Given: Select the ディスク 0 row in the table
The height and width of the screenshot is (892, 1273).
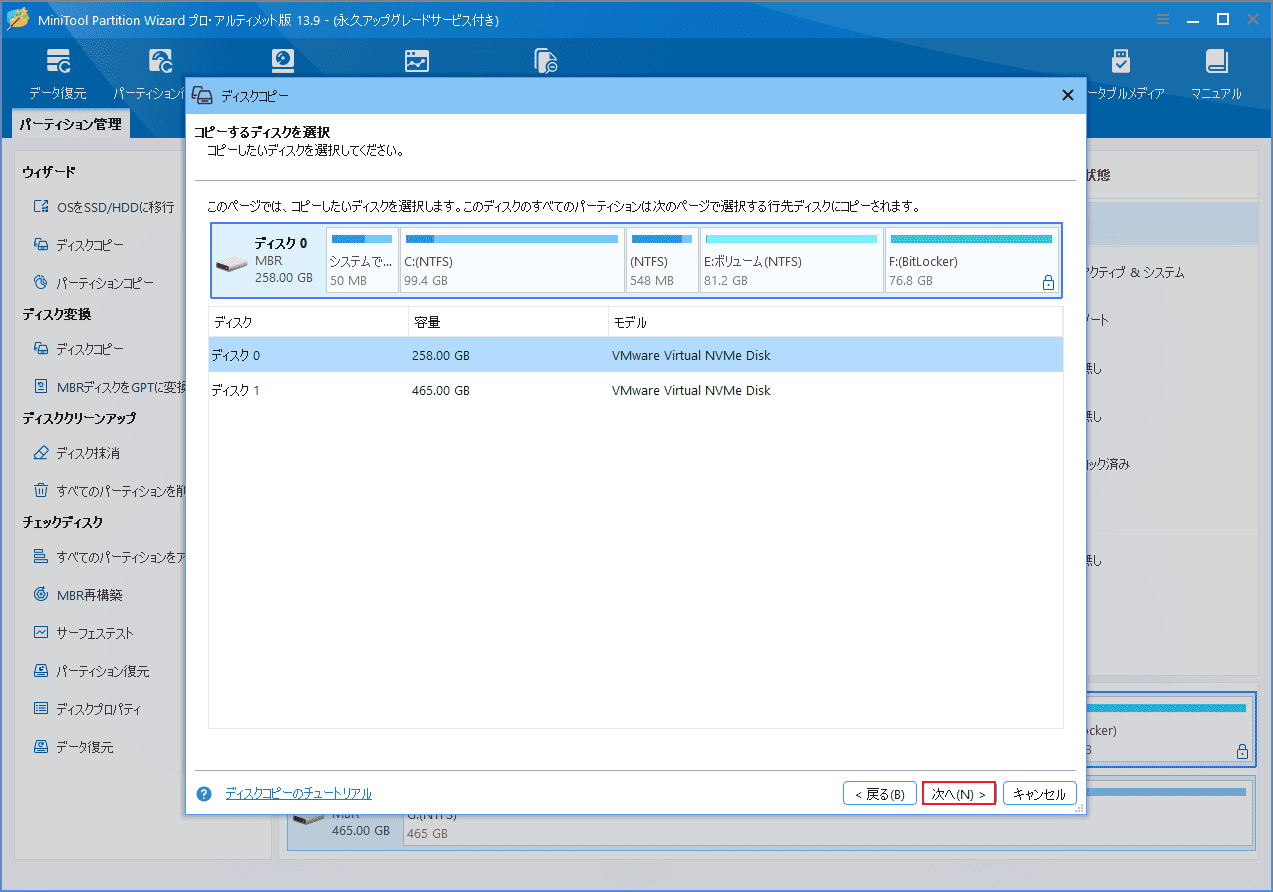Looking at the screenshot, I should pyautogui.click(x=636, y=355).
